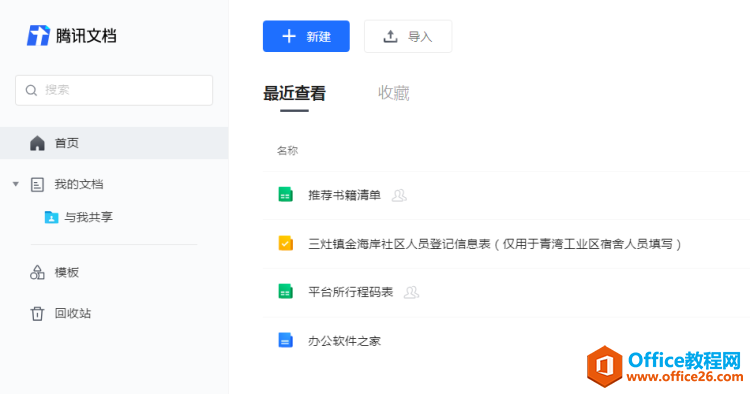The image size is (750, 394).
Task: Click the 名称 column header
Action: click(x=287, y=151)
